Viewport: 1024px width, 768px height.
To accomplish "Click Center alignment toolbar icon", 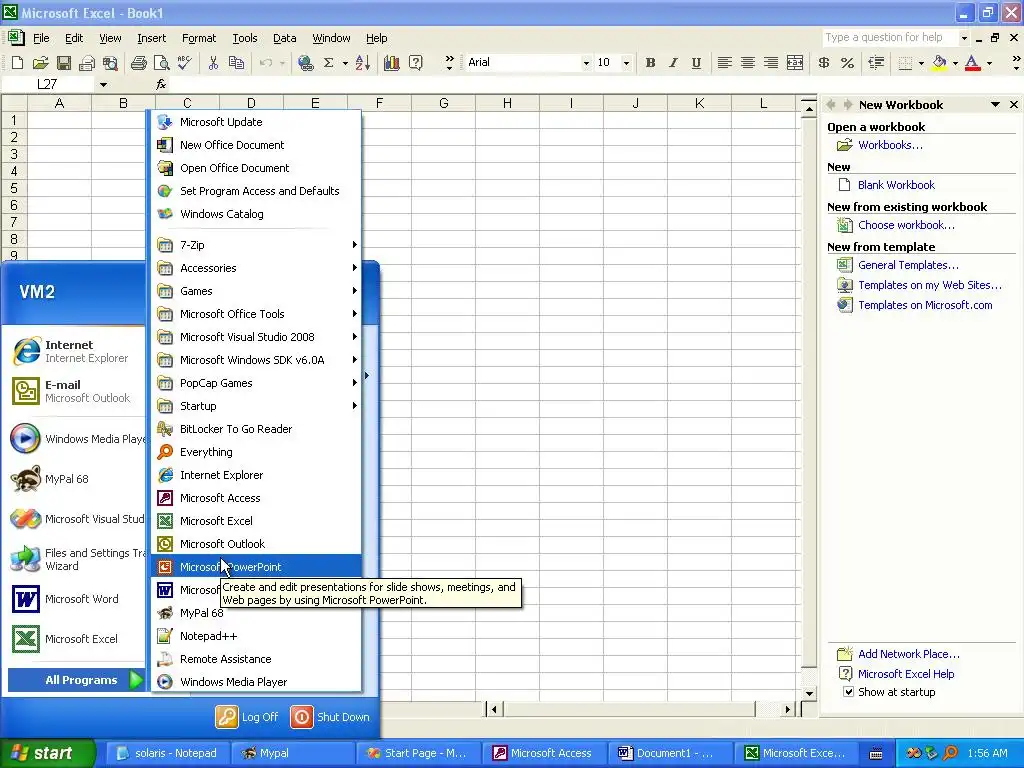I will [x=748, y=63].
